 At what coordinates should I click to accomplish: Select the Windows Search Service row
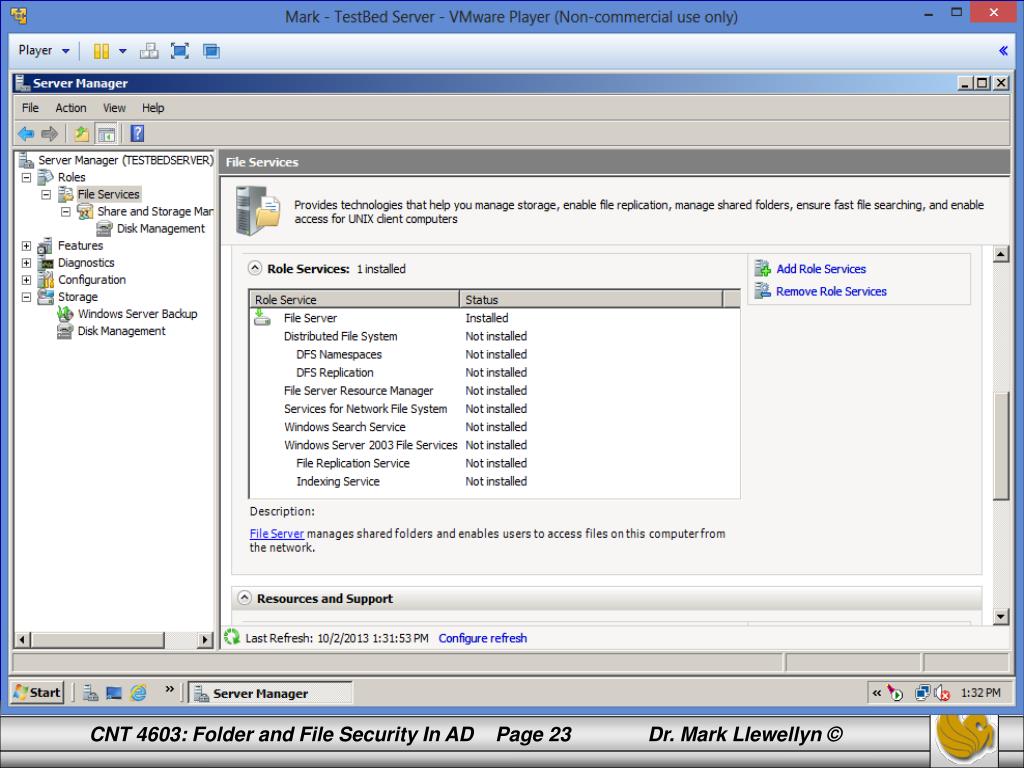click(494, 427)
